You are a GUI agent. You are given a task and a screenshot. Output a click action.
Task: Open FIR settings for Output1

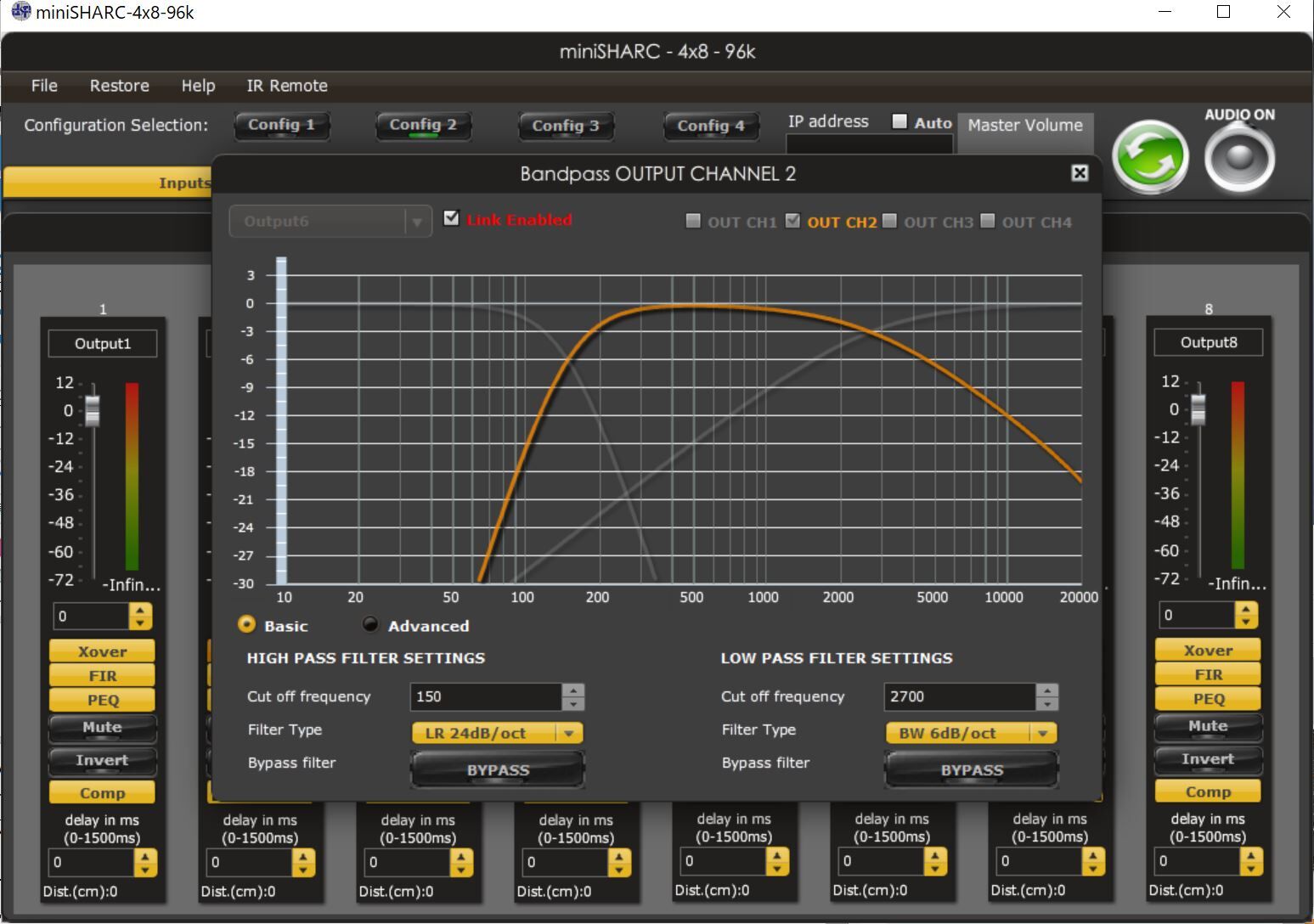tap(102, 676)
